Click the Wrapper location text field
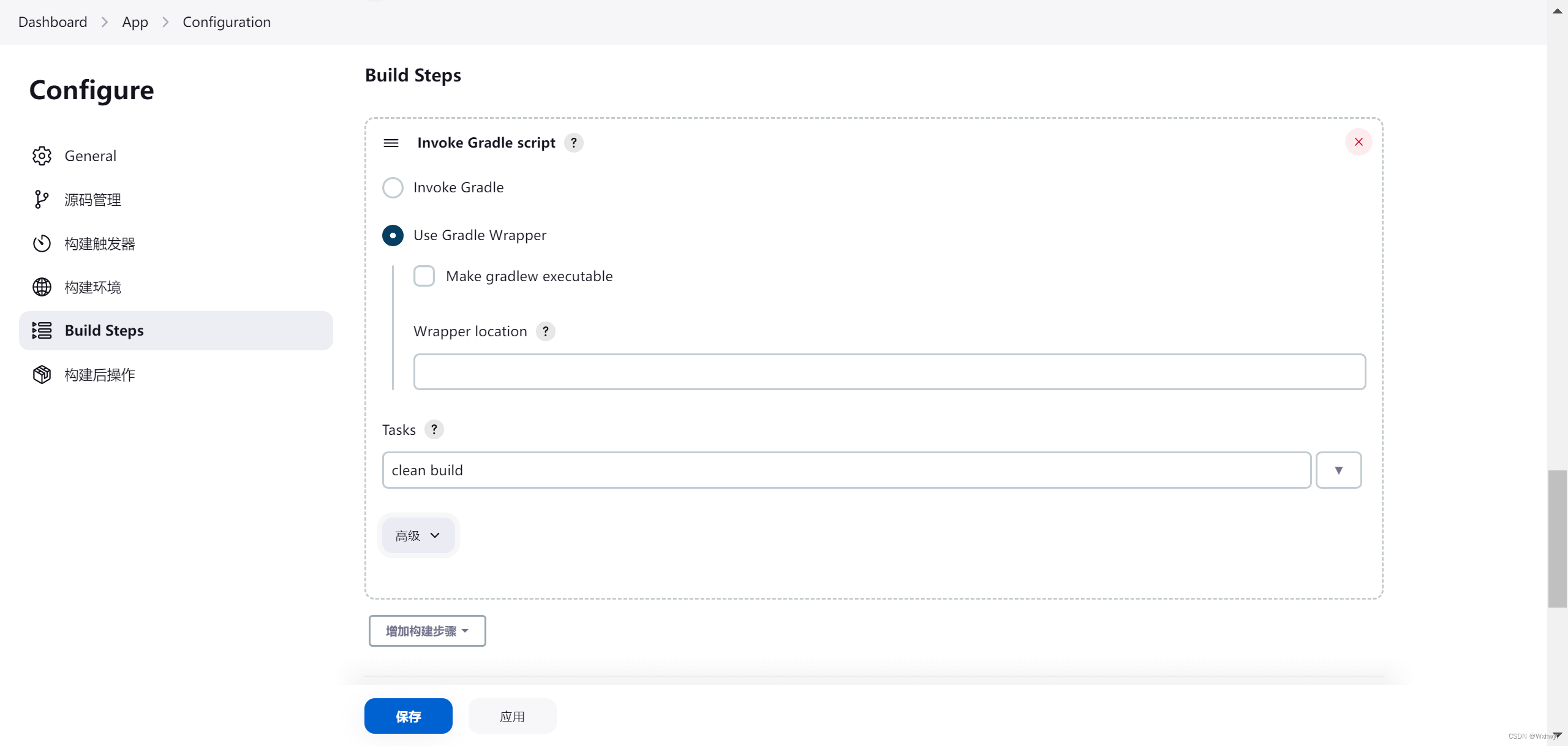This screenshot has height=746, width=1568. point(889,372)
